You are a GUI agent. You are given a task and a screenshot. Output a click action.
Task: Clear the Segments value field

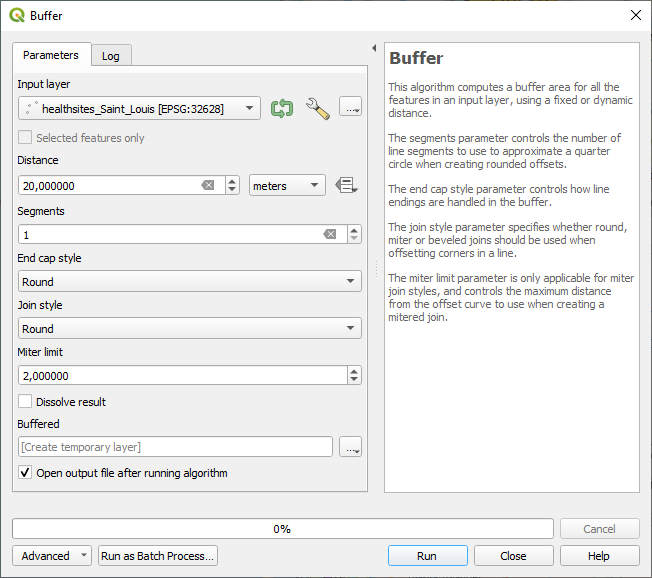329,234
